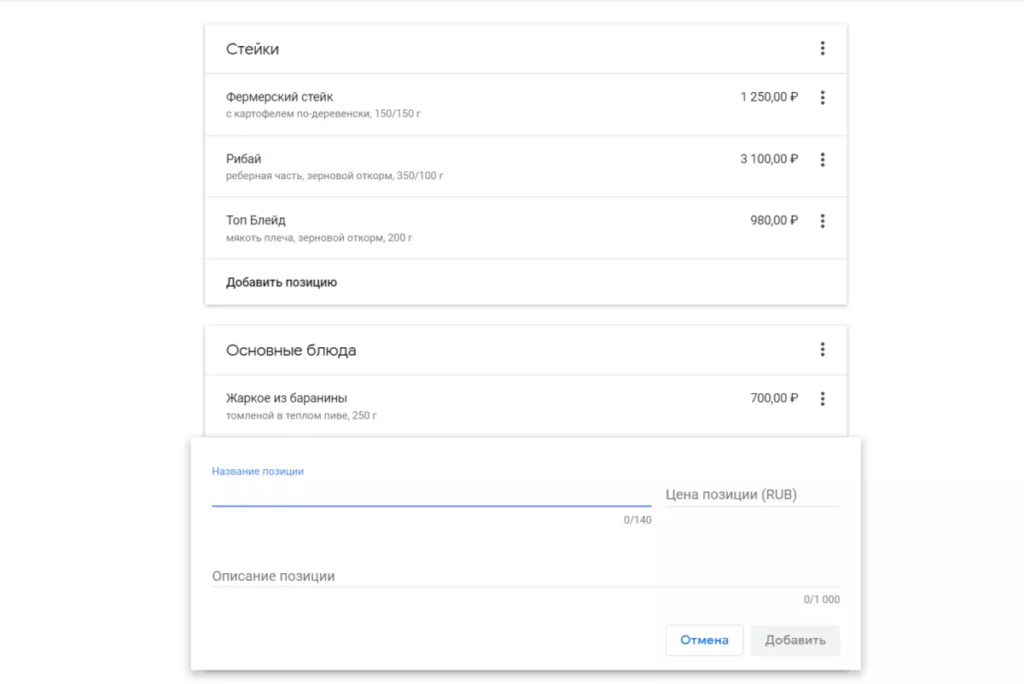
Task: Click Добавить позицию in the Стейки section
Action: tap(281, 283)
